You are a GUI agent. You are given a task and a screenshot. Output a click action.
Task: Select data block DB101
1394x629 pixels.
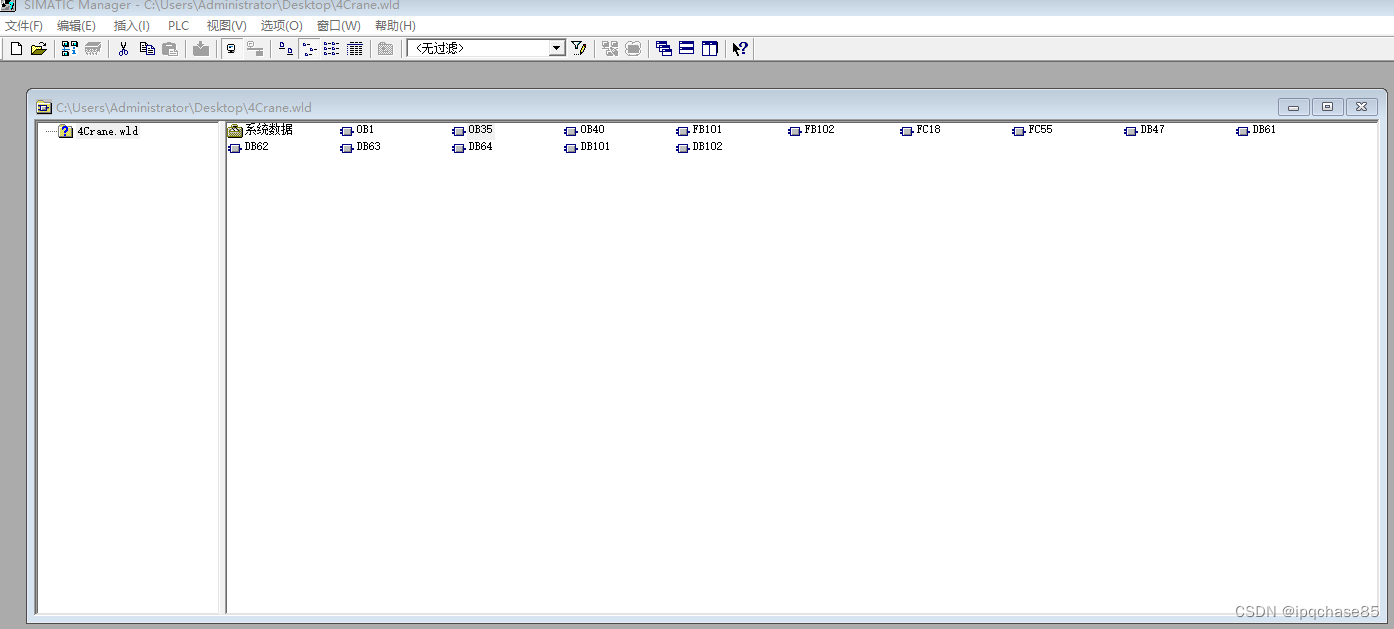click(587, 147)
